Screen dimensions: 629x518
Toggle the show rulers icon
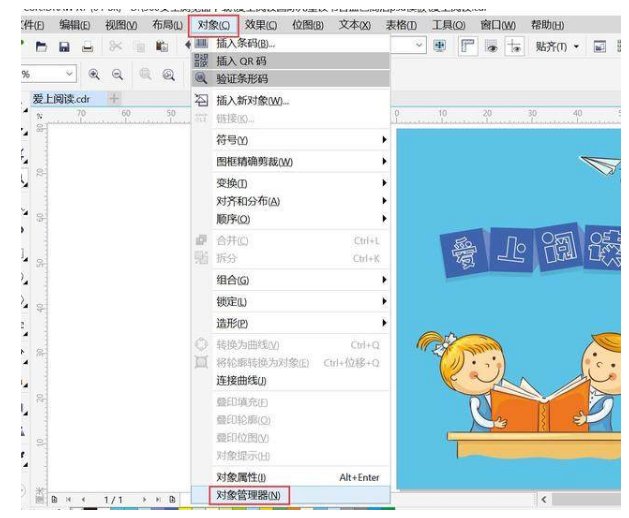[468, 46]
